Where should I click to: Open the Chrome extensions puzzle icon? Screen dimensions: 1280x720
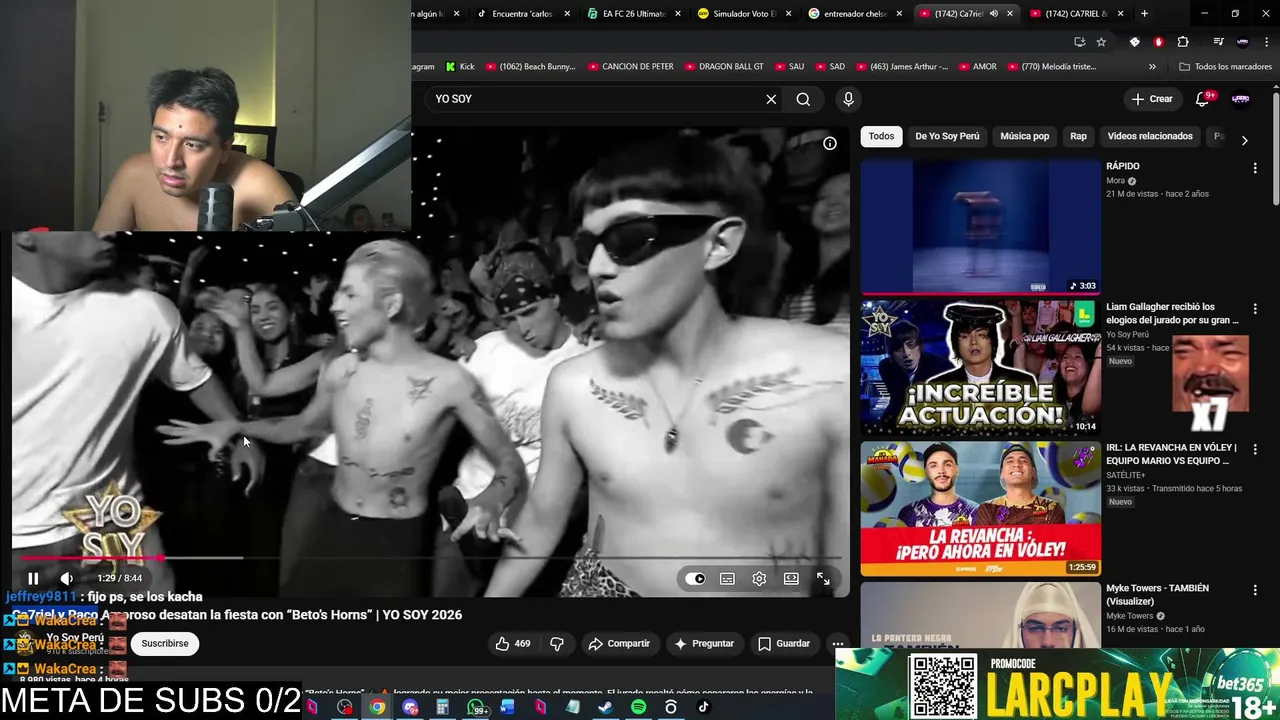coord(1183,42)
